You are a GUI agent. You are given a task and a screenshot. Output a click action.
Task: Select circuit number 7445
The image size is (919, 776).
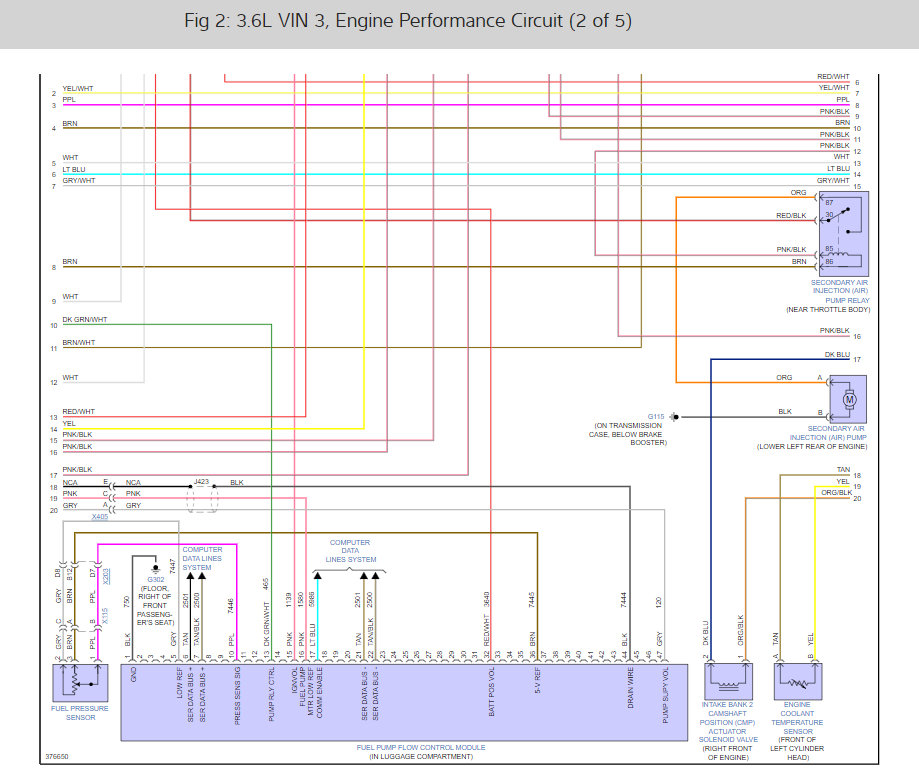point(532,600)
